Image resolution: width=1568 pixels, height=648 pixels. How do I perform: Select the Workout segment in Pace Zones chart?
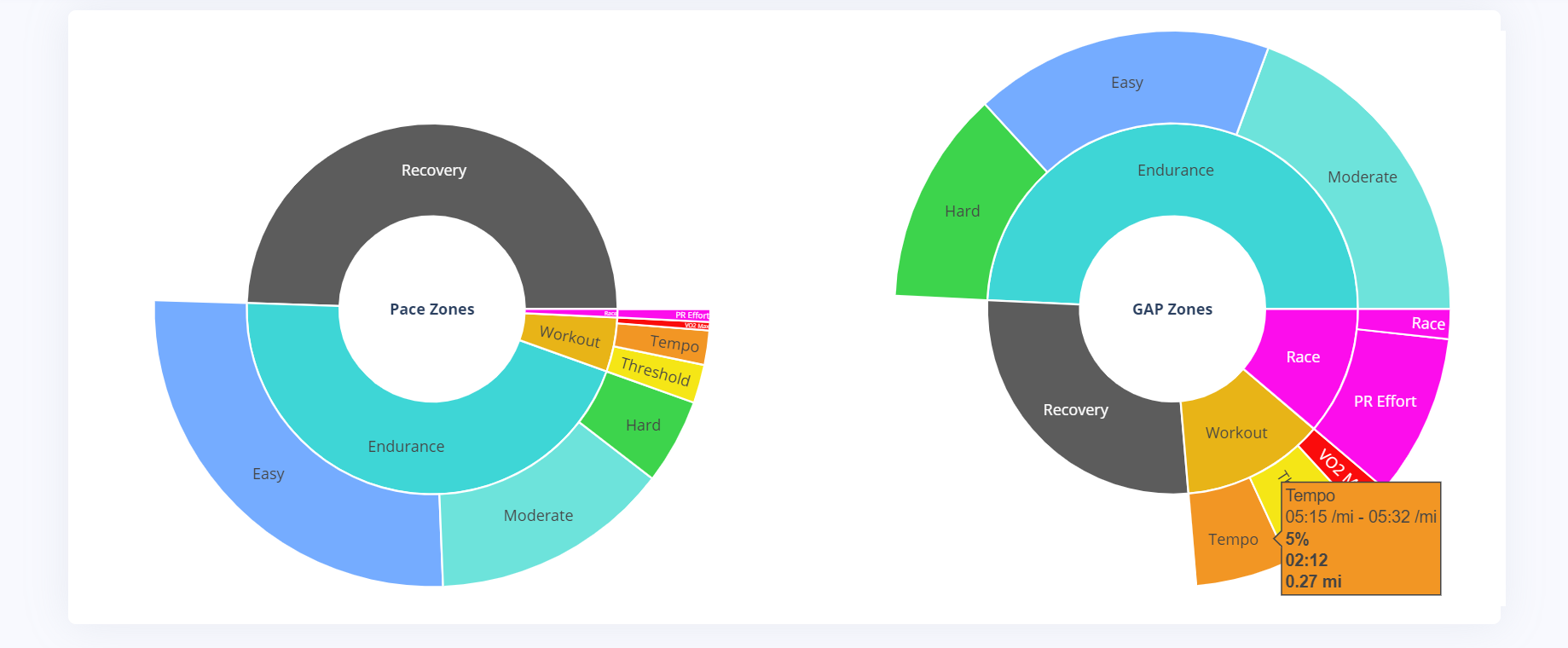(570, 338)
